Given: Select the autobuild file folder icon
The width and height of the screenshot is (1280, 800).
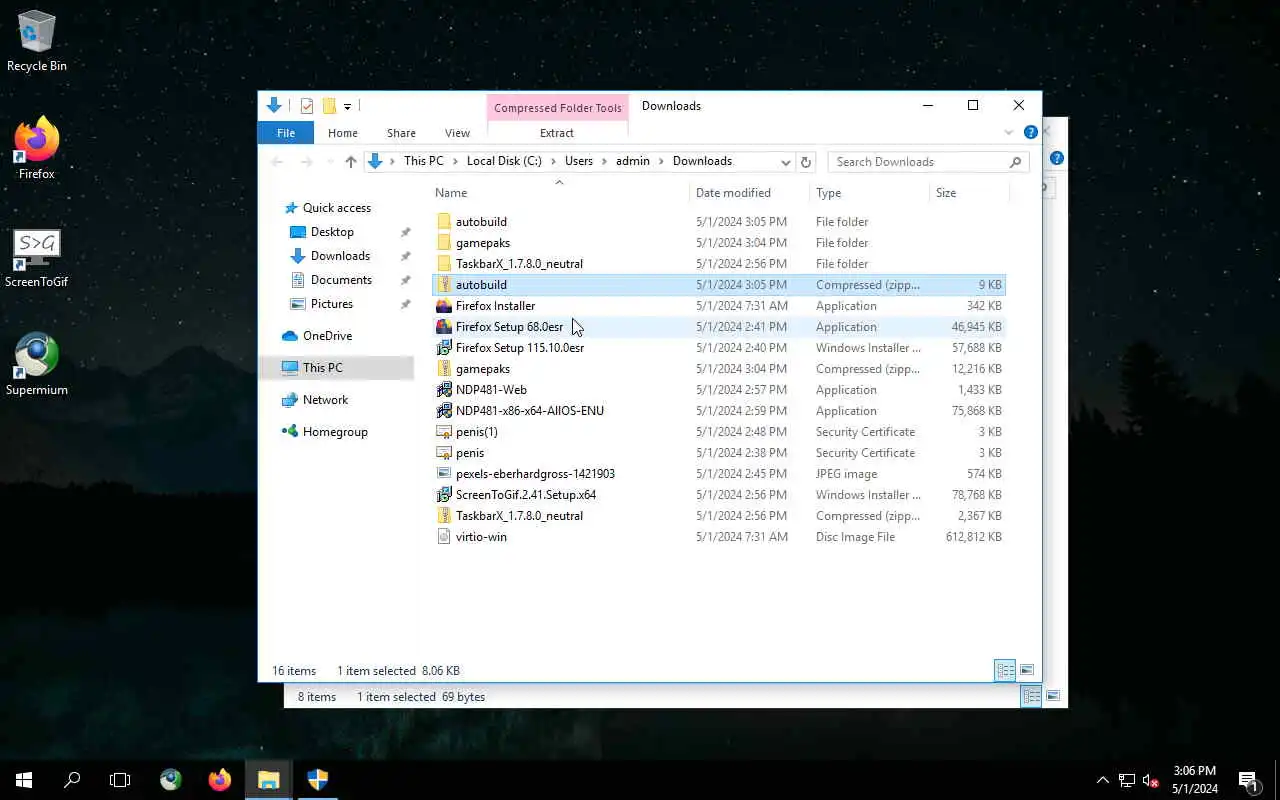Looking at the screenshot, I should tap(444, 222).
